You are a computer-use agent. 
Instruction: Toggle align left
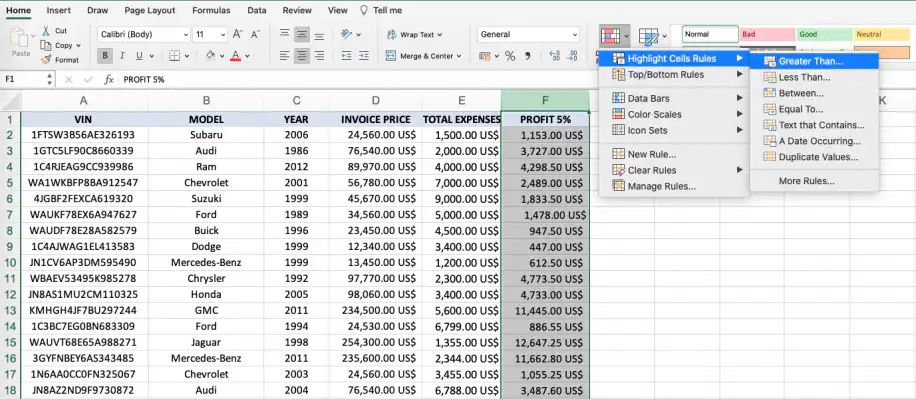tap(284, 56)
